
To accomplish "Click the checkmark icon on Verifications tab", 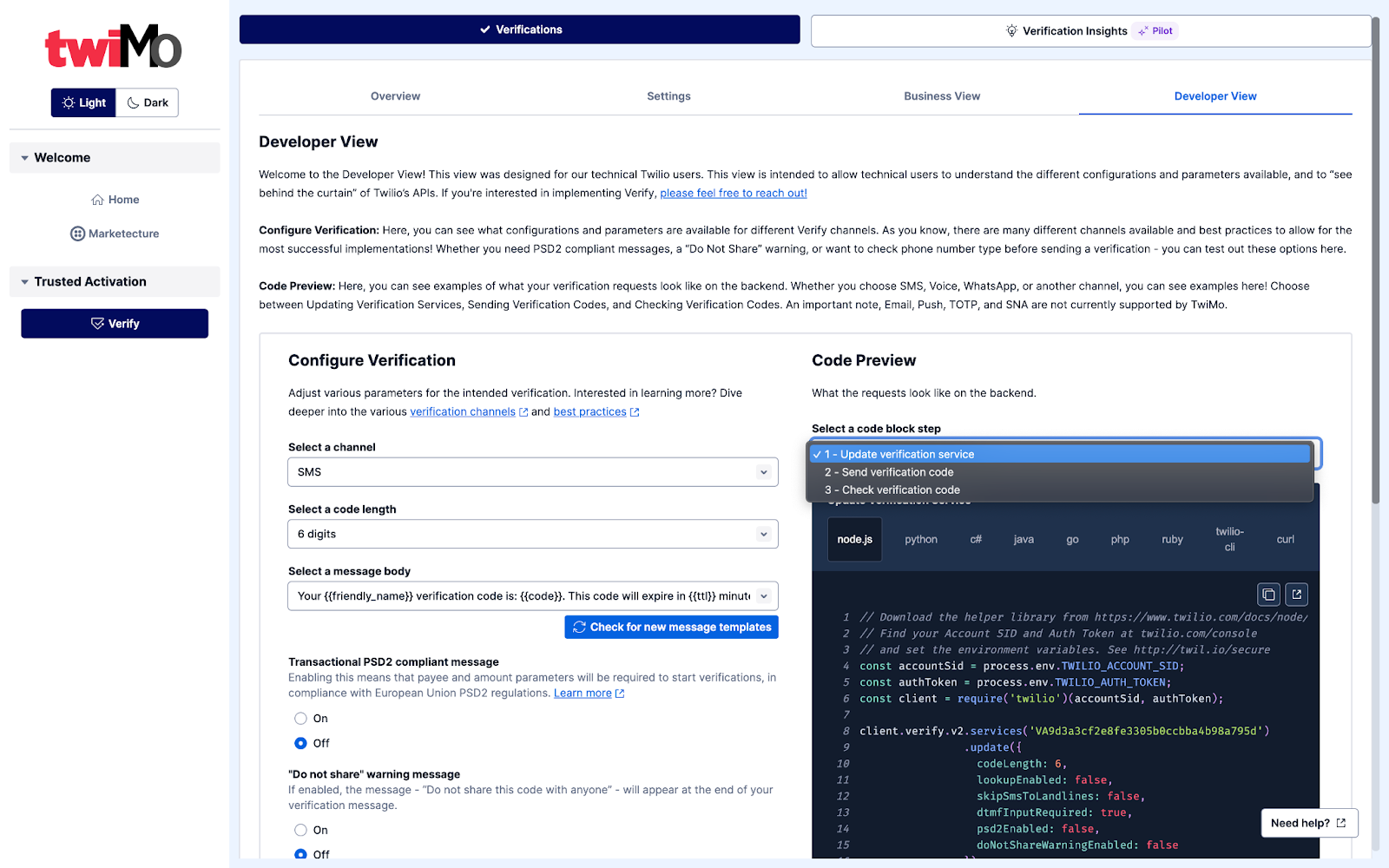I will (x=485, y=30).
